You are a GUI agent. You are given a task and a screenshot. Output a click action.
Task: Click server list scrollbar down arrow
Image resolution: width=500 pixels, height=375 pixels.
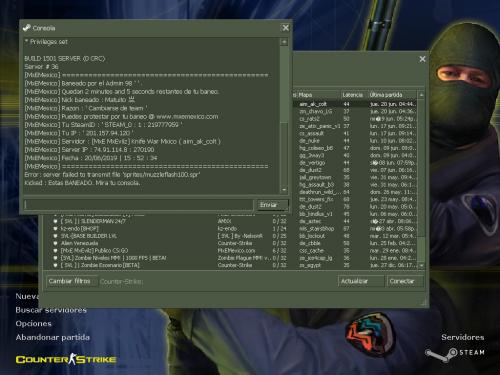(x=421, y=265)
